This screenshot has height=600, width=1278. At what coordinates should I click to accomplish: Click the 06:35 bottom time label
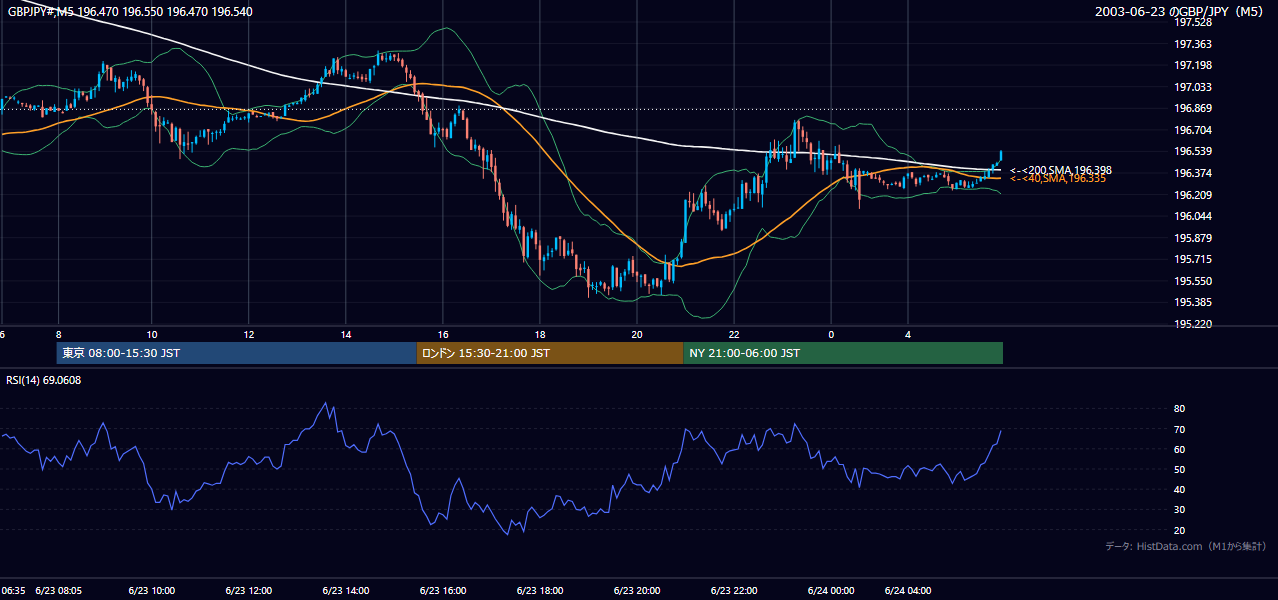point(13,590)
